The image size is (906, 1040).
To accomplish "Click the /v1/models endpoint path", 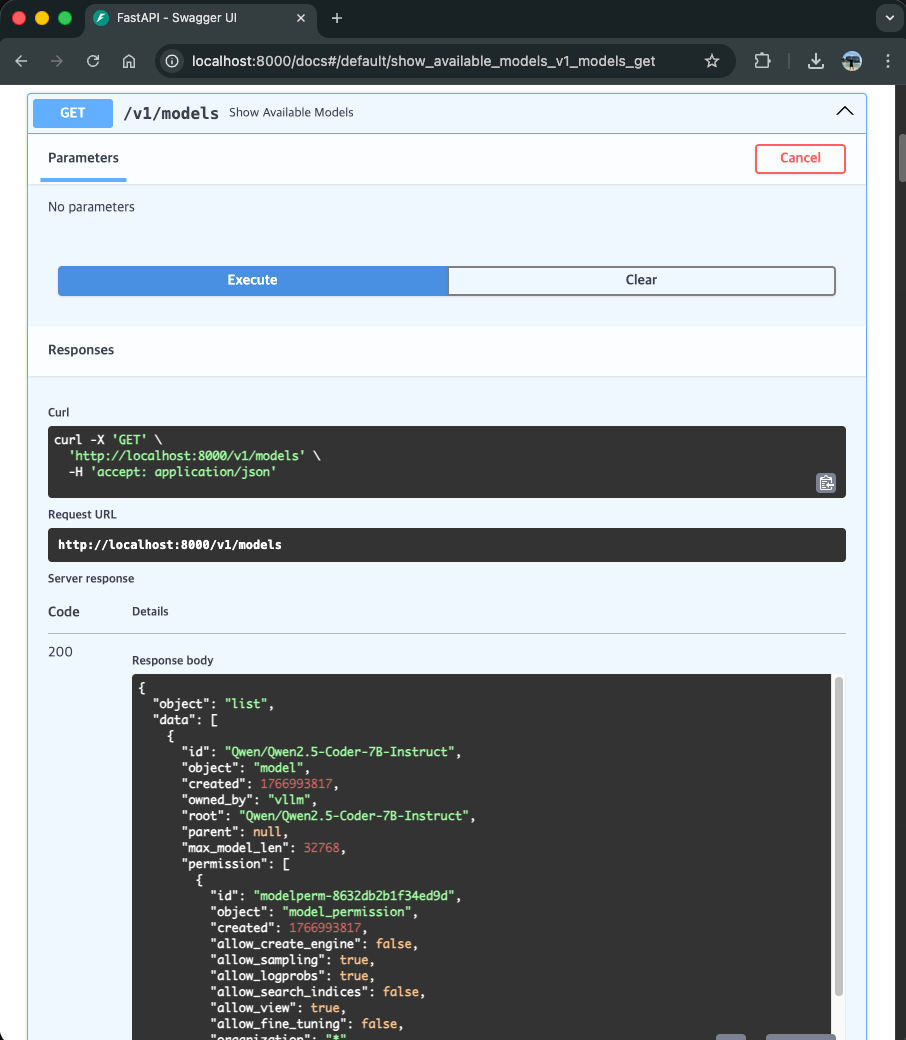I will point(171,113).
